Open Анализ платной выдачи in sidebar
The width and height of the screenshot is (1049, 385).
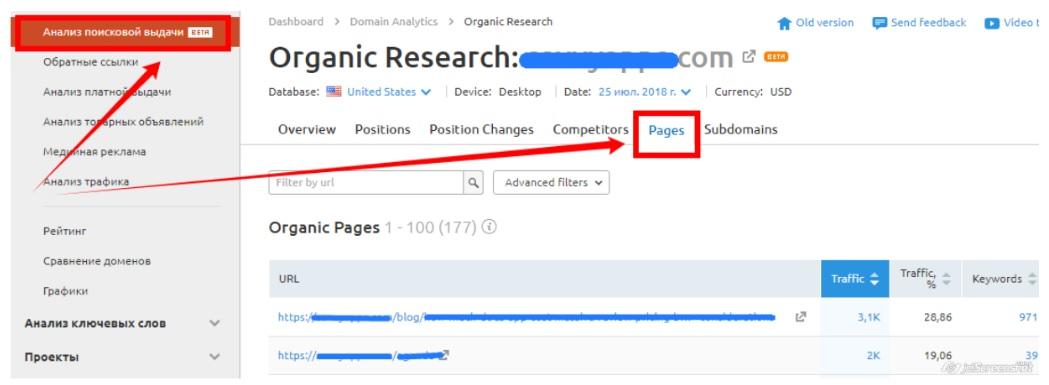[x=107, y=92]
